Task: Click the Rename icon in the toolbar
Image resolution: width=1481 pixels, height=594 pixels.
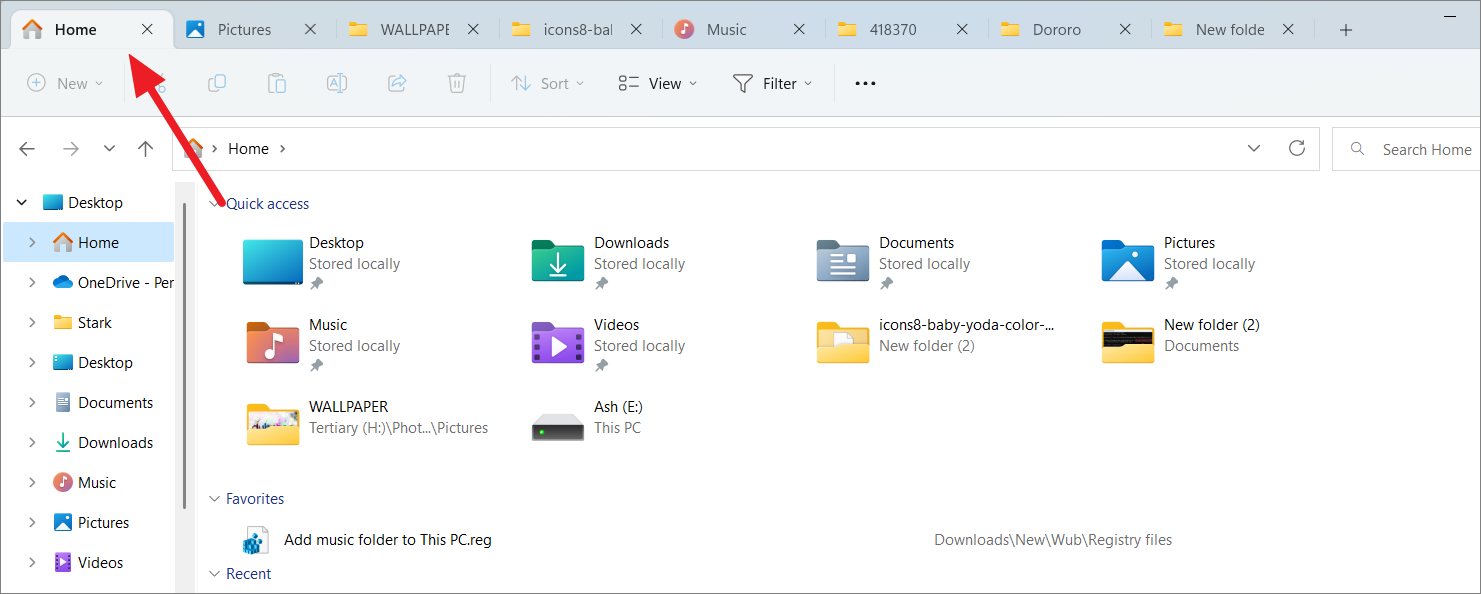Action: 337,84
